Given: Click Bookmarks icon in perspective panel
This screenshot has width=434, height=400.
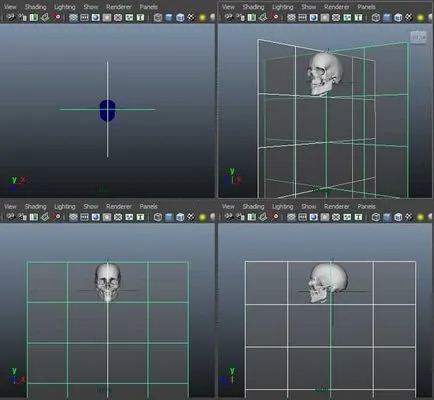Looking at the screenshot, I should pyautogui.click(x=252, y=17).
